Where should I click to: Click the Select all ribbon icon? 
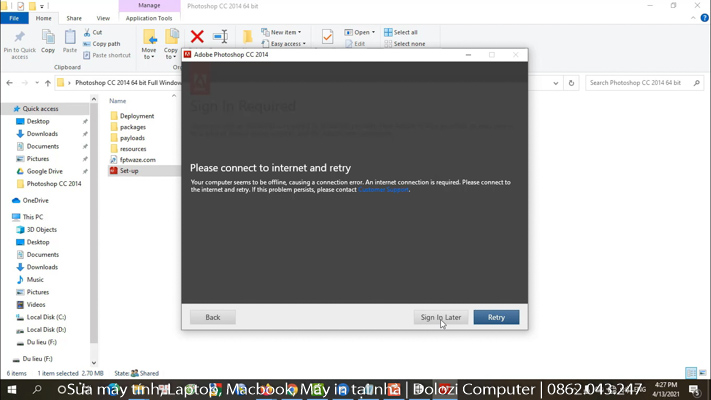[x=389, y=32]
